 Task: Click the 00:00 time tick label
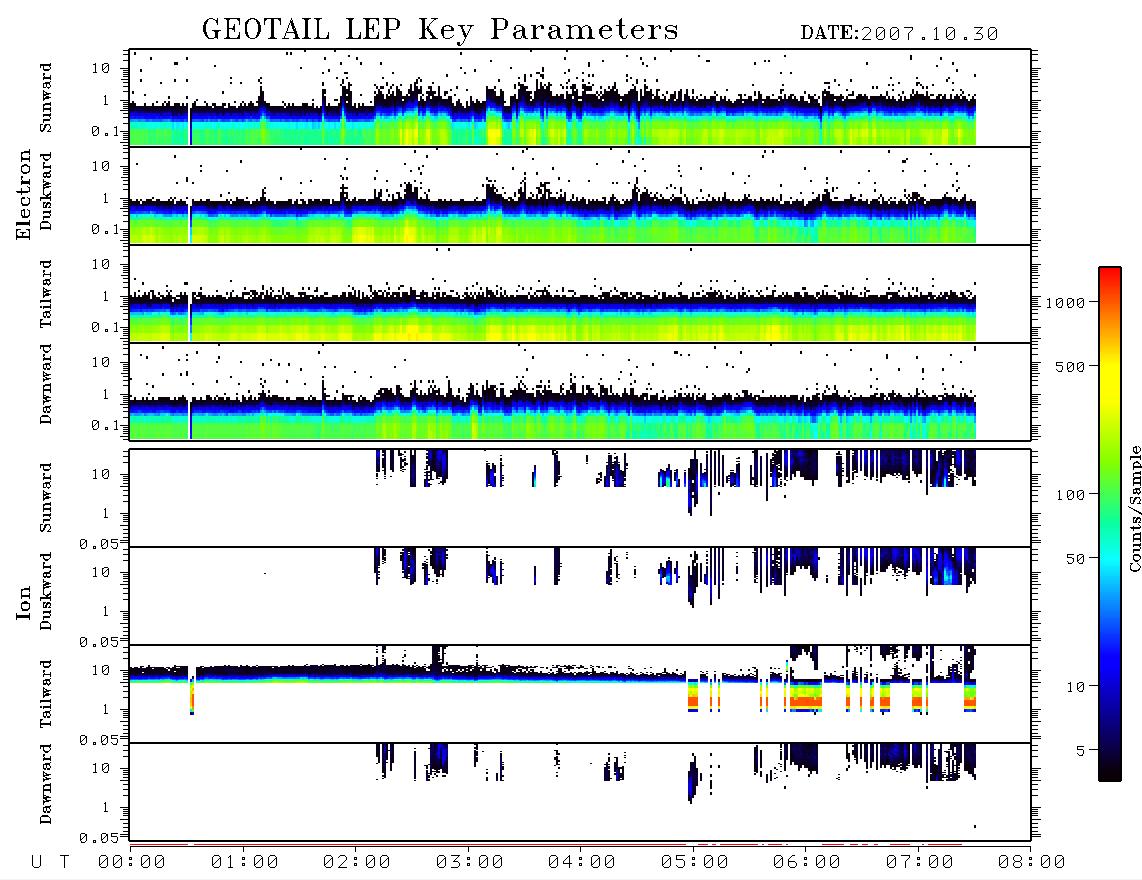(132, 863)
